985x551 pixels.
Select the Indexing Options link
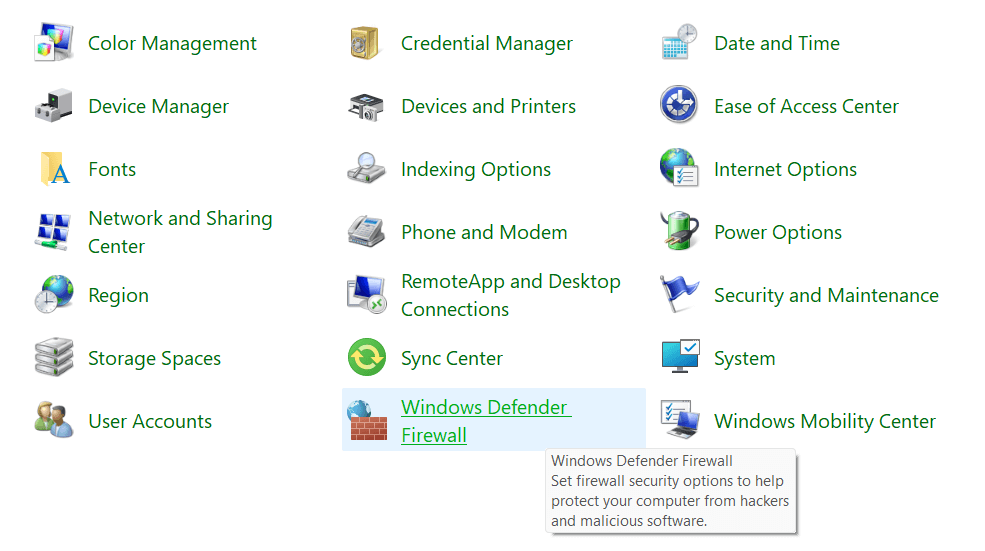(476, 170)
